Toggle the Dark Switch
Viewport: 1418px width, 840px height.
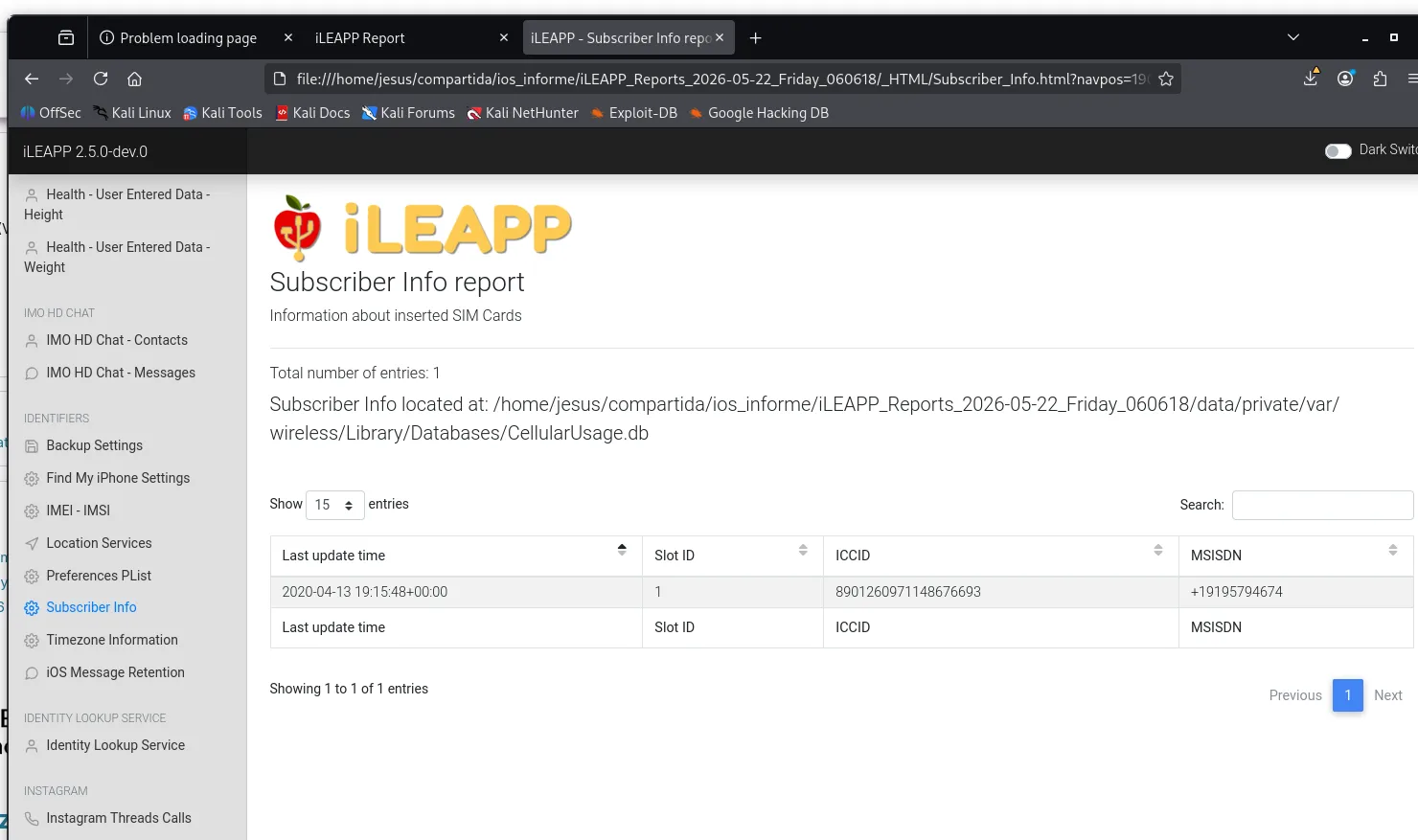[1338, 150]
